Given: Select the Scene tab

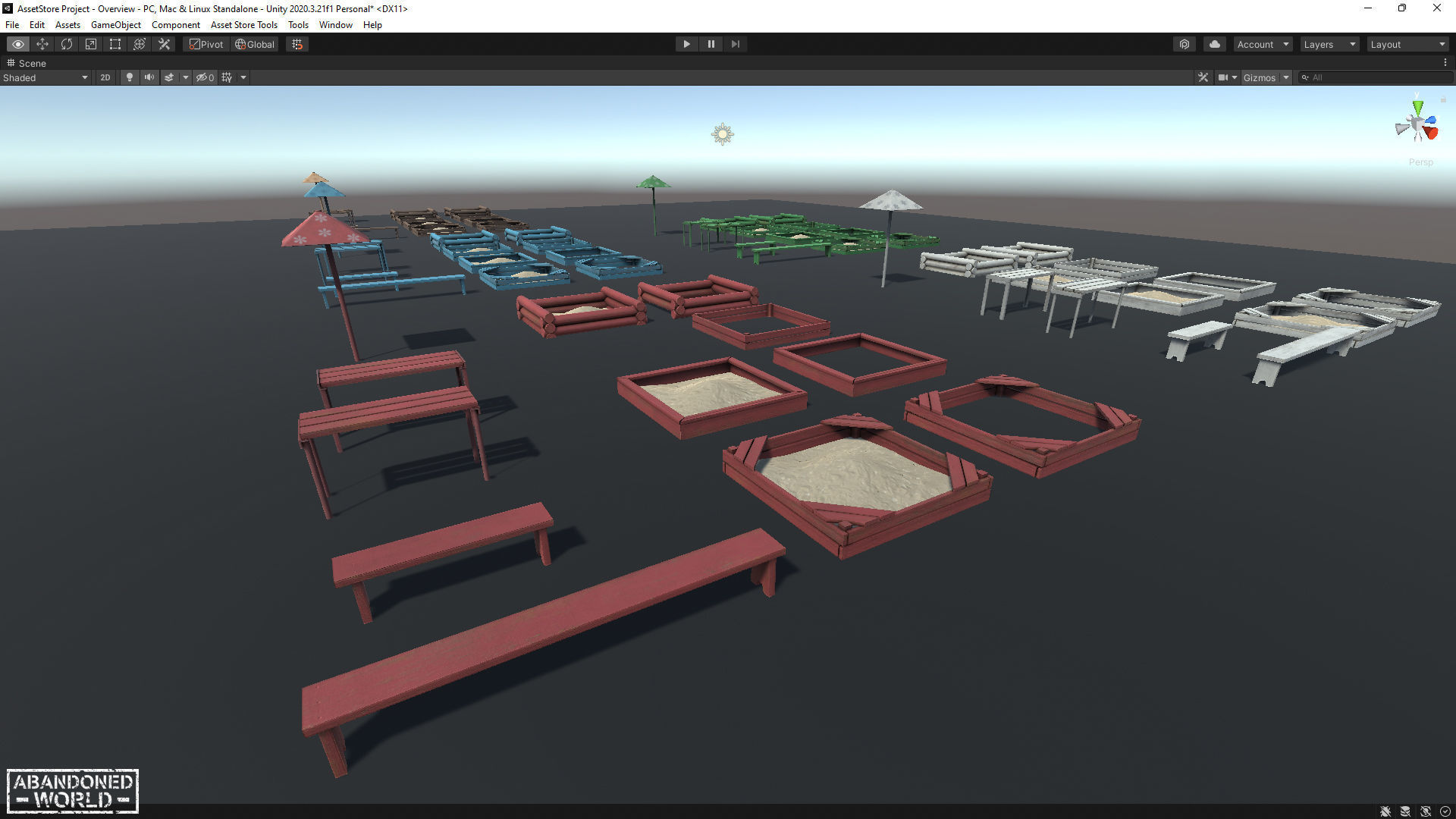Looking at the screenshot, I should coord(27,63).
